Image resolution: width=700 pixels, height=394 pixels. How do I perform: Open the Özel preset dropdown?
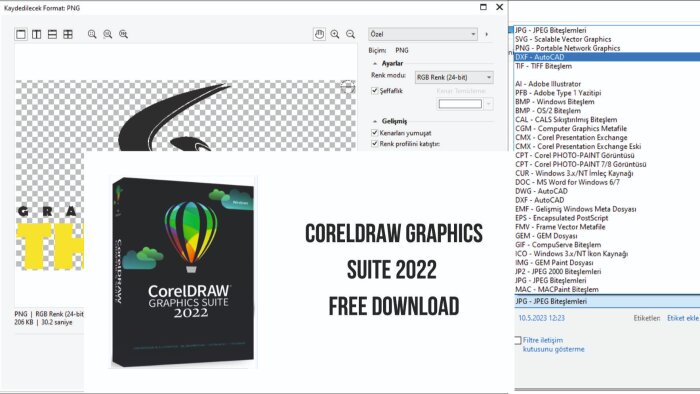coord(422,34)
